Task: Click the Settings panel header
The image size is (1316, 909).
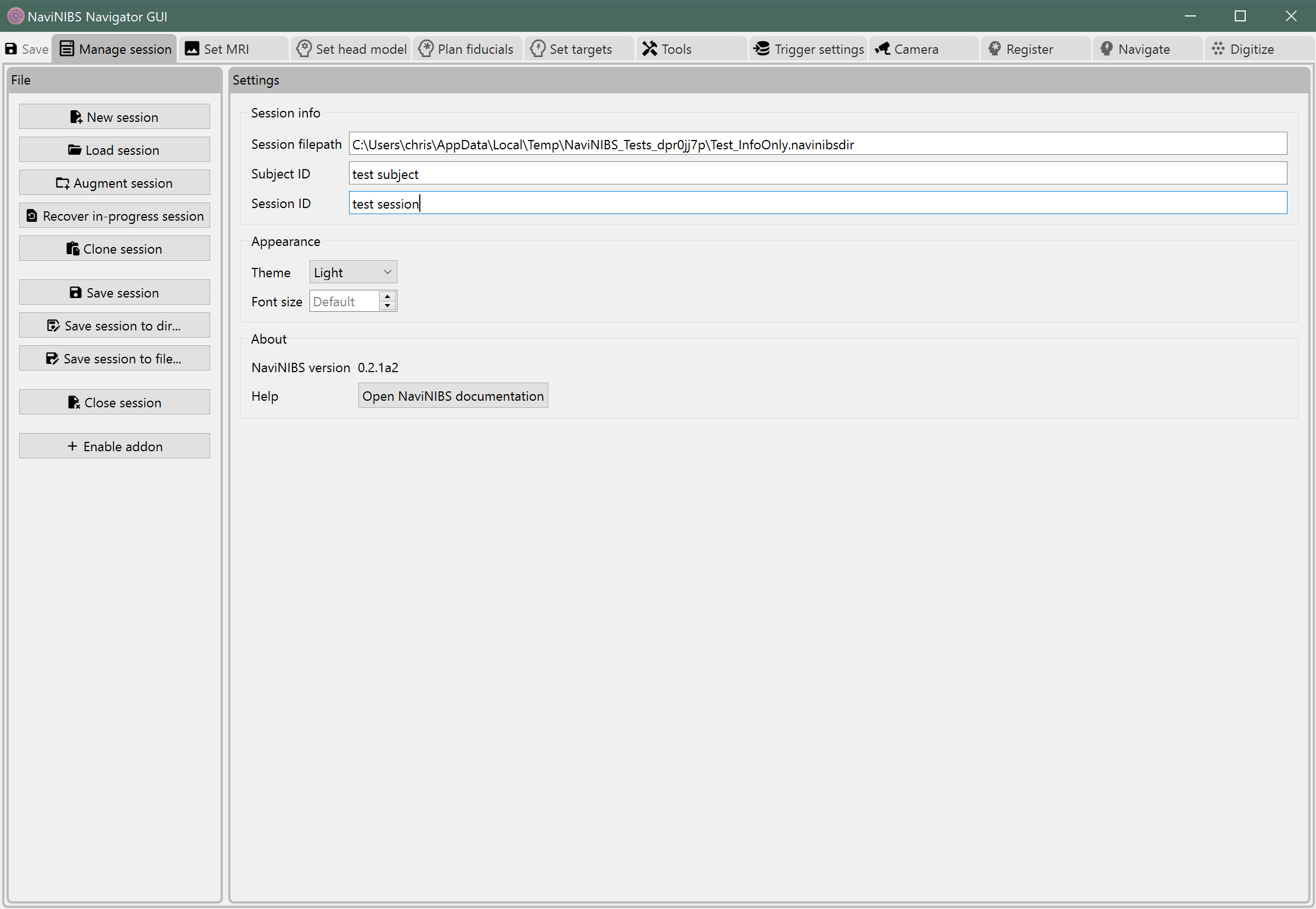Action: click(x=769, y=80)
